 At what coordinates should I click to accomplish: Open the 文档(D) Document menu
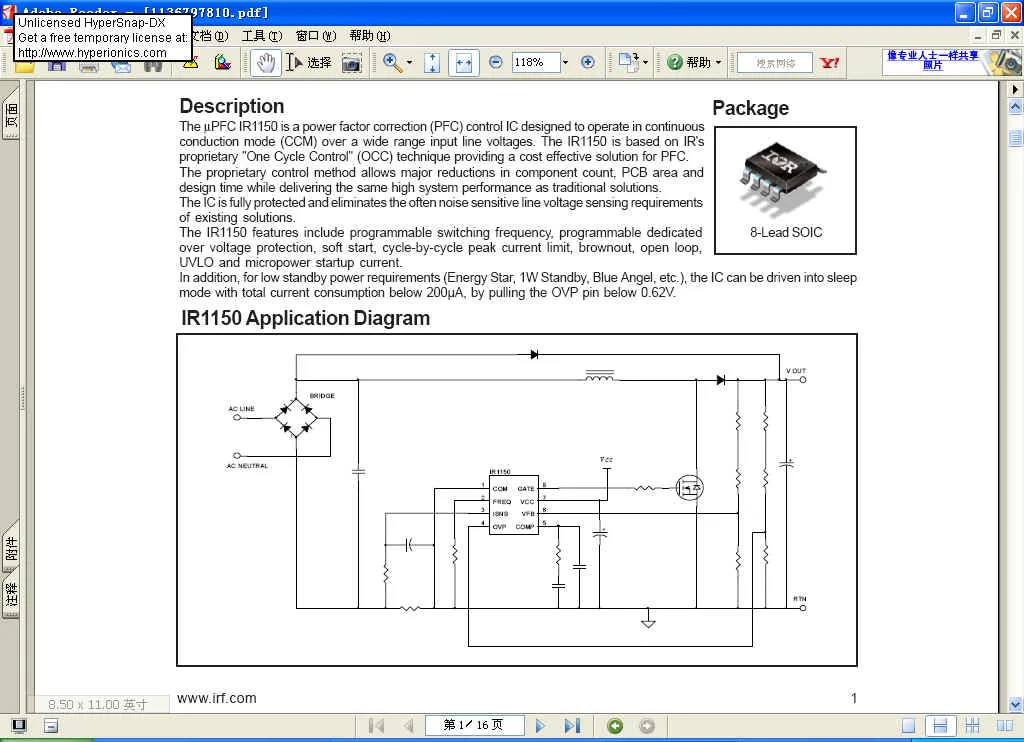coord(210,36)
